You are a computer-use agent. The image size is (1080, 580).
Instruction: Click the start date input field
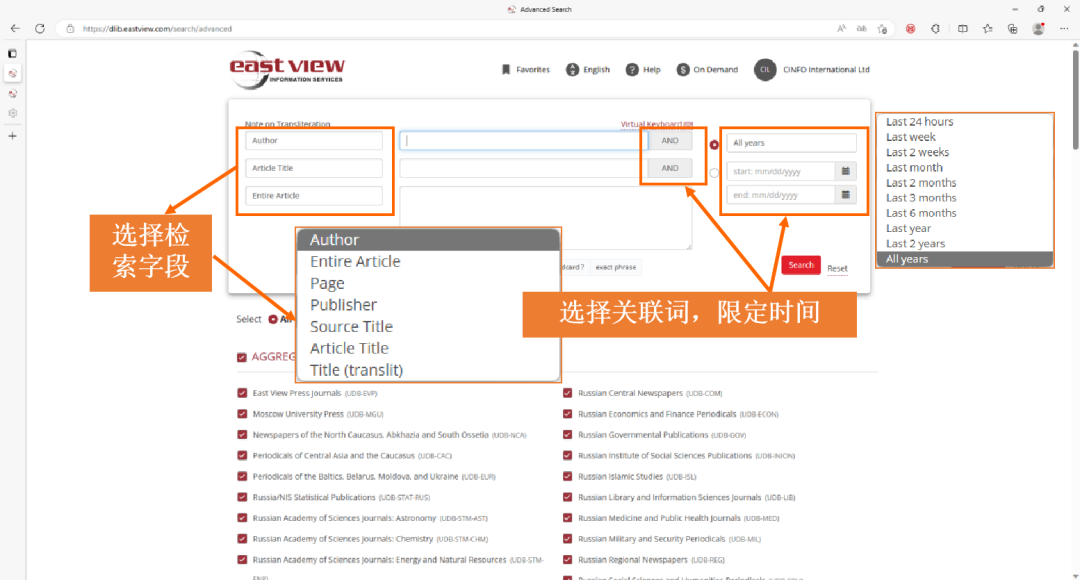781,171
